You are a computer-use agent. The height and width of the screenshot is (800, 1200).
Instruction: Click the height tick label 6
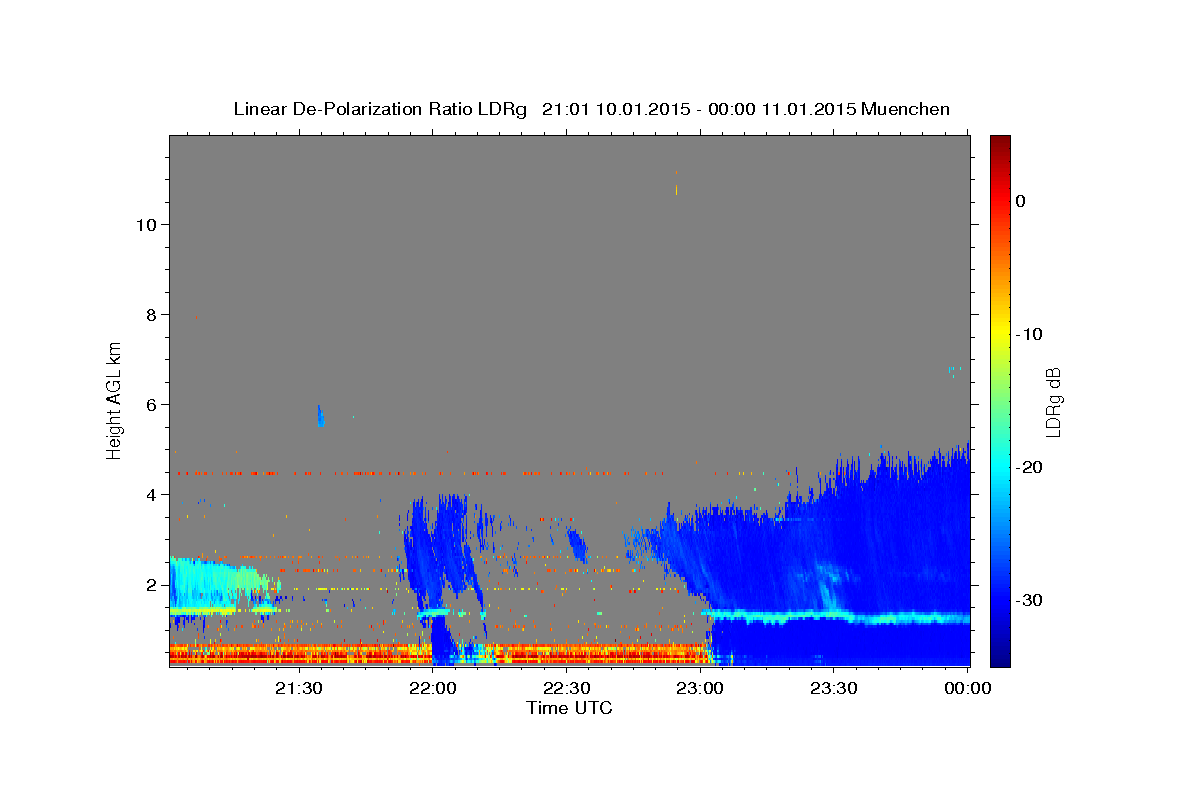click(x=150, y=404)
